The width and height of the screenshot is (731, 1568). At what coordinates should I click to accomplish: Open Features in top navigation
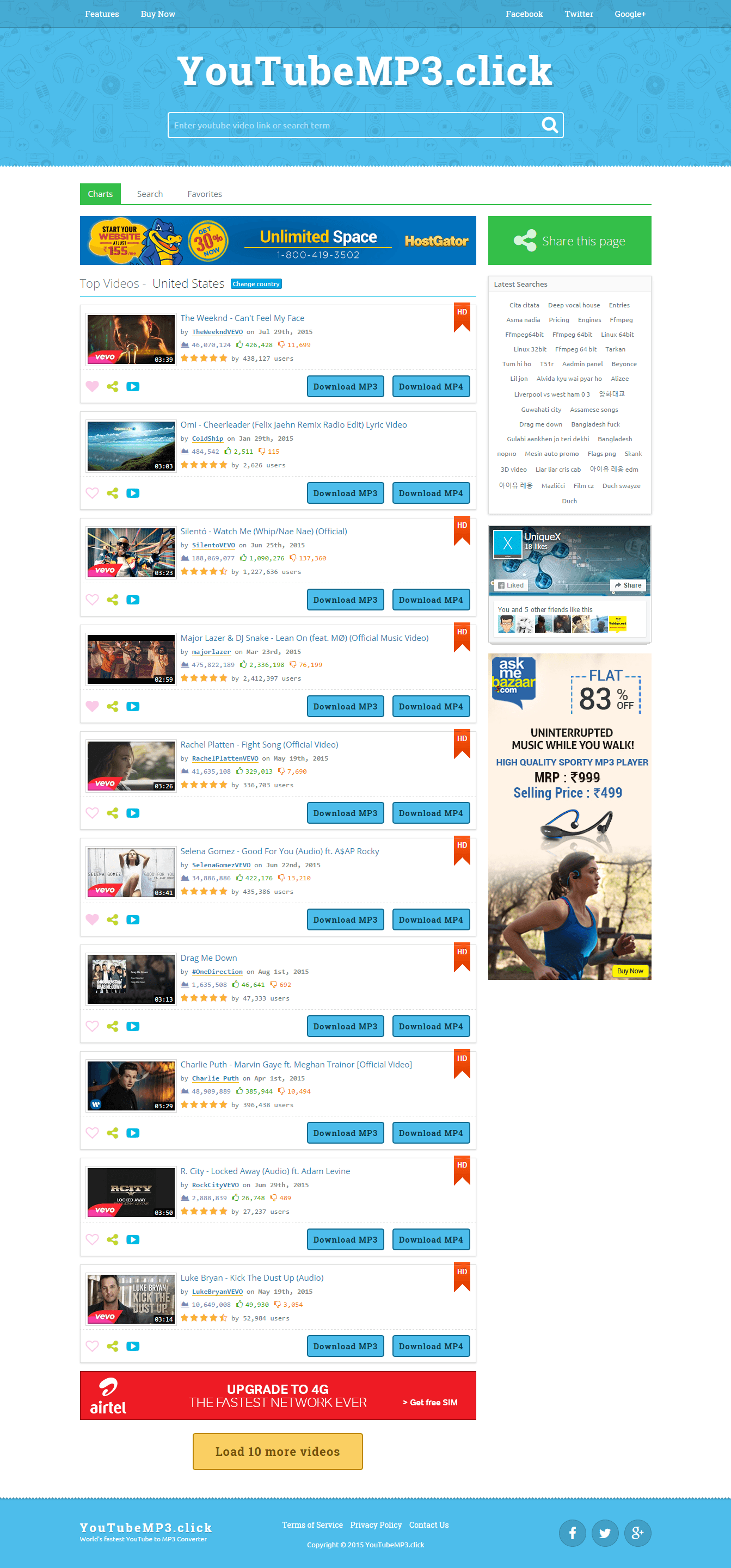[x=102, y=14]
